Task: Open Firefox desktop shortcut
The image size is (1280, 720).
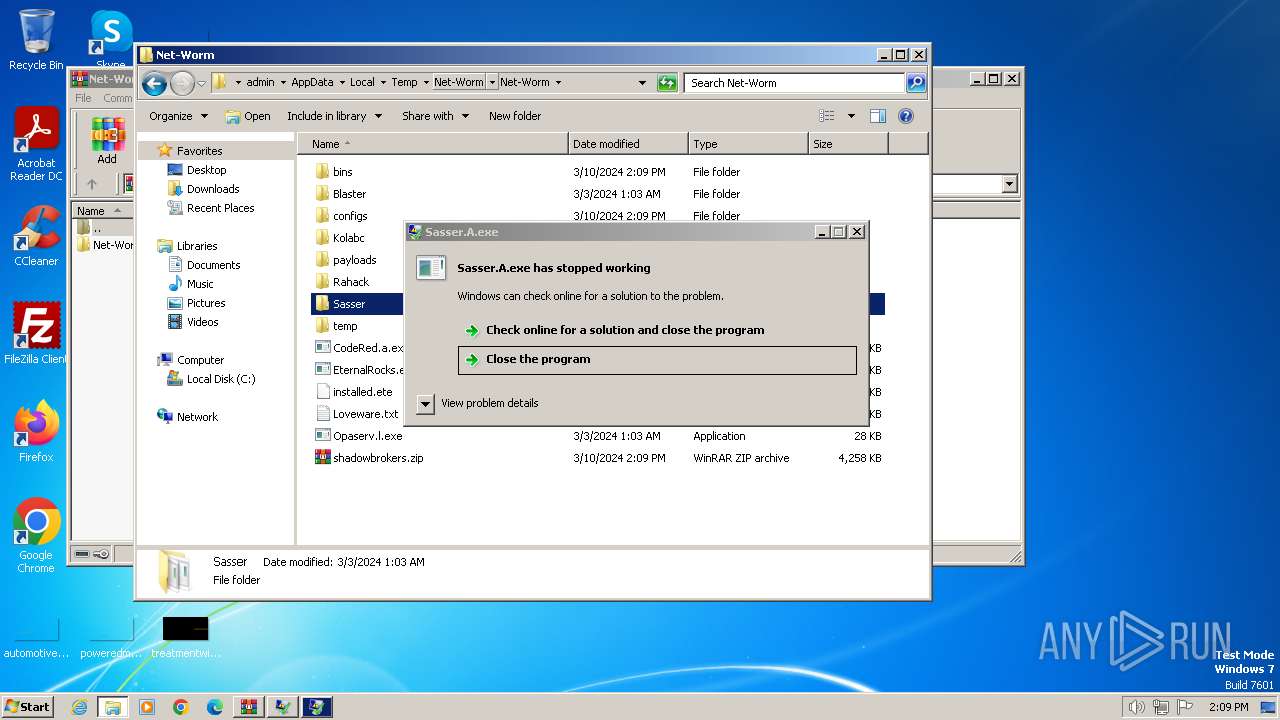Action: click(x=36, y=432)
